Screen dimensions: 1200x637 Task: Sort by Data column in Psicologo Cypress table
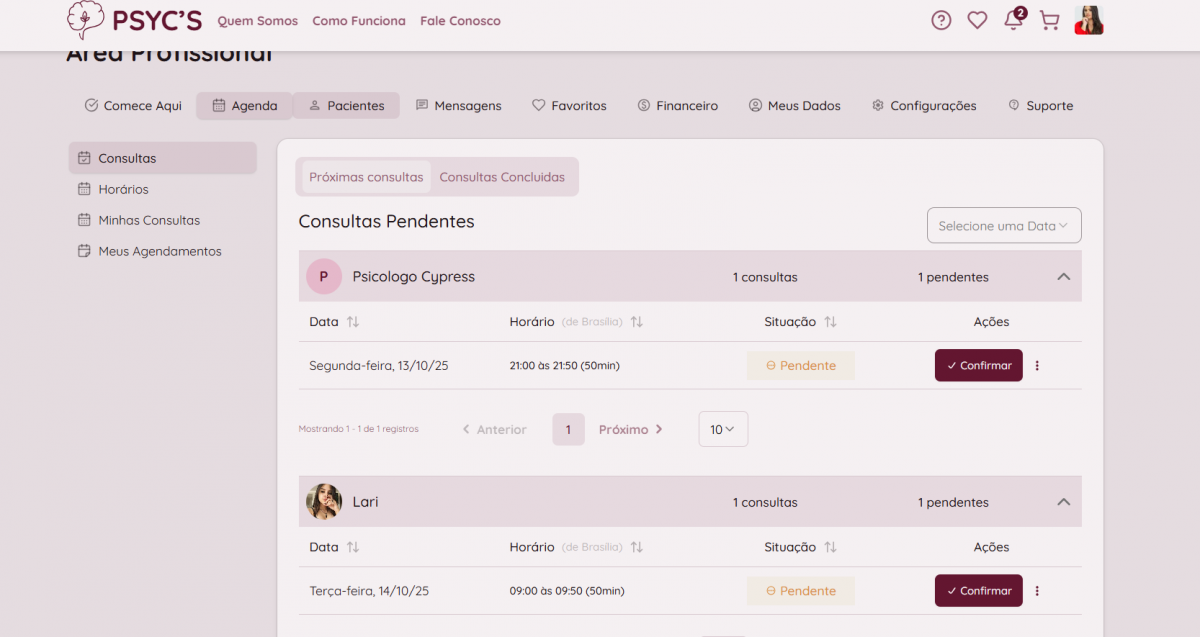pyautogui.click(x=352, y=322)
